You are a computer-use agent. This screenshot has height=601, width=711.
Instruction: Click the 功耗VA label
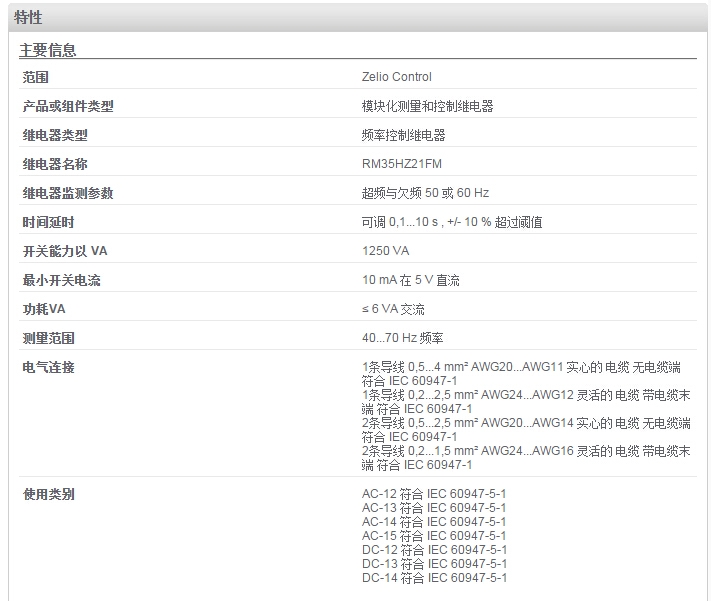coord(44,309)
